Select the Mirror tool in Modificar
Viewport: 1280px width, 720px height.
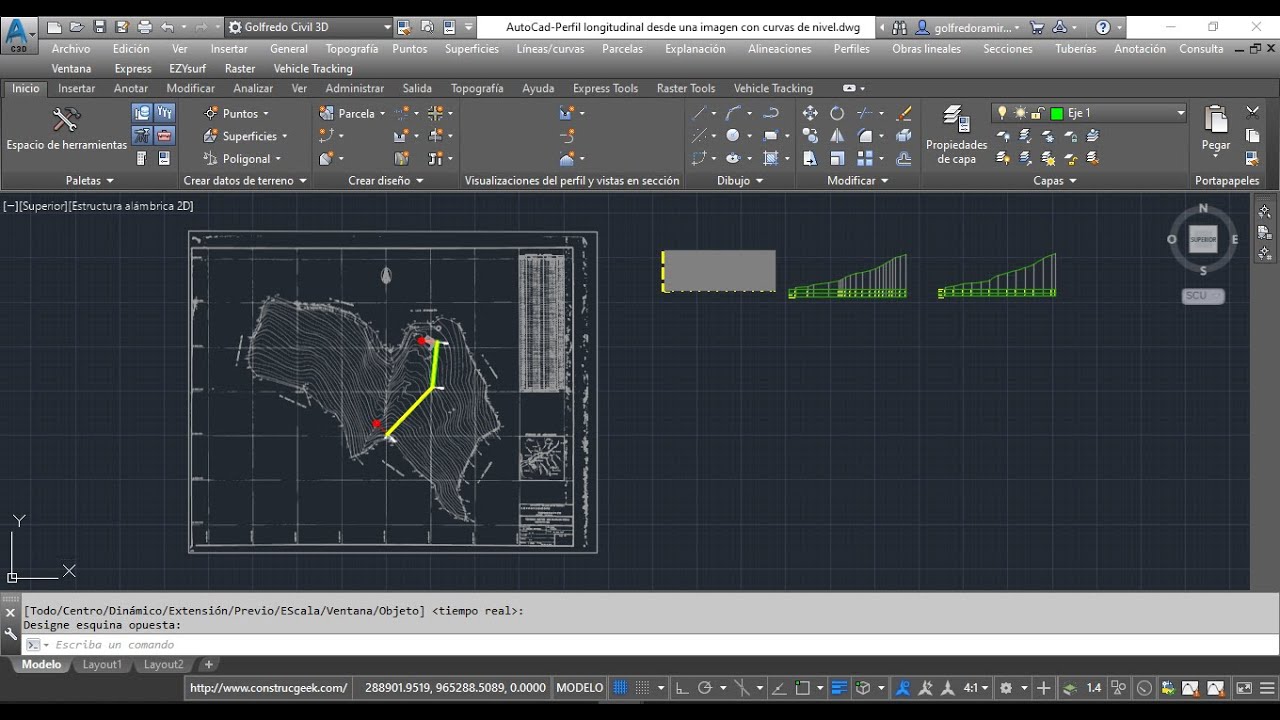tap(837, 136)
